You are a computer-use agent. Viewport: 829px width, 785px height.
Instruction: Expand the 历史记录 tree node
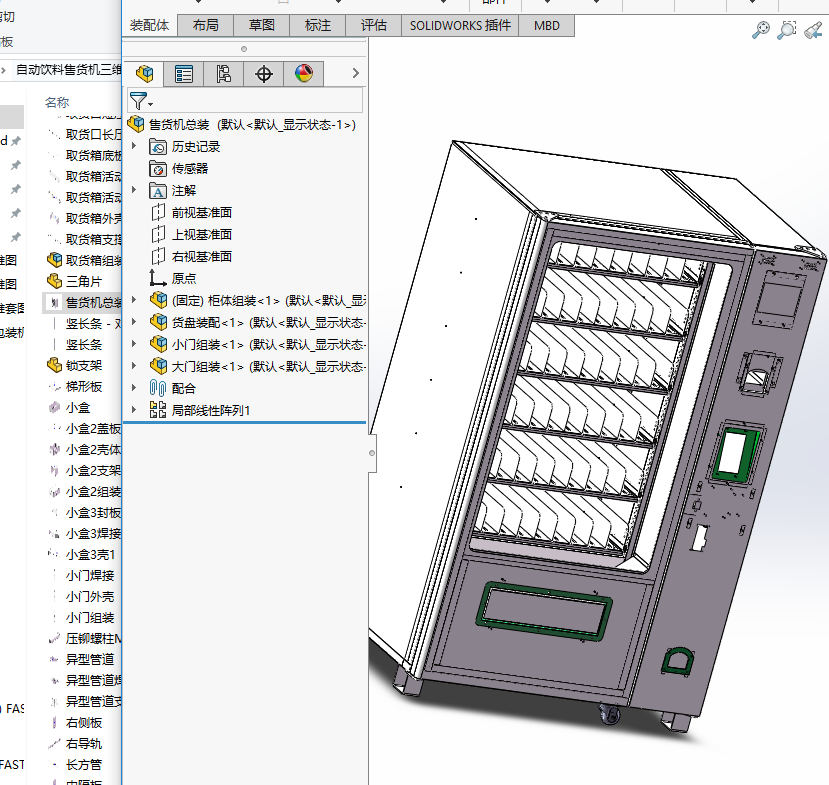click(134, 146)
